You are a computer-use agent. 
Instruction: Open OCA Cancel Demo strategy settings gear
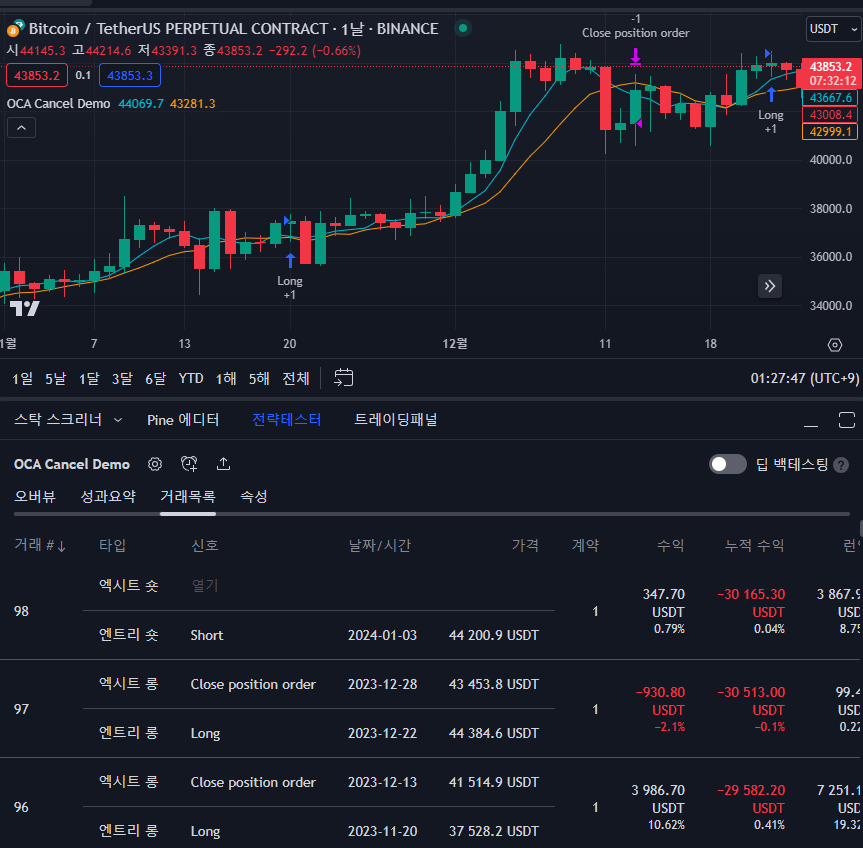click(x=155, y=464)
